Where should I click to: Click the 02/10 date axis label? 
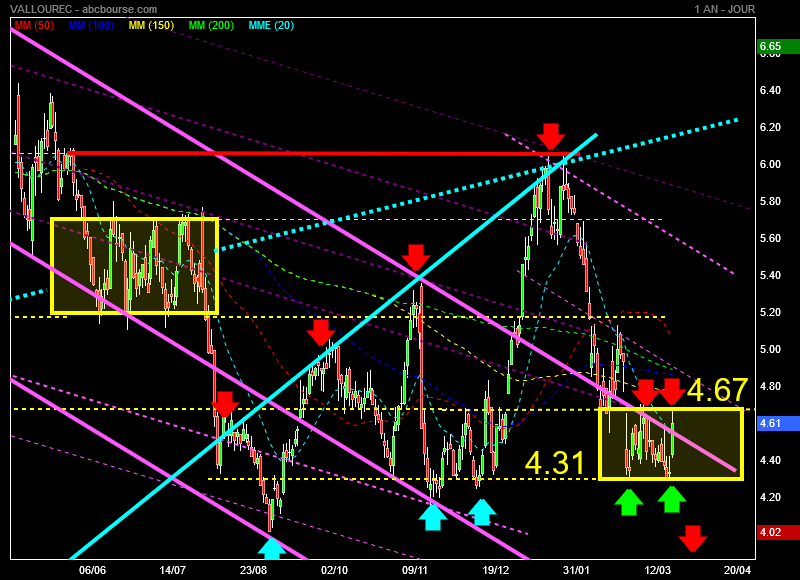pos(334,570)
